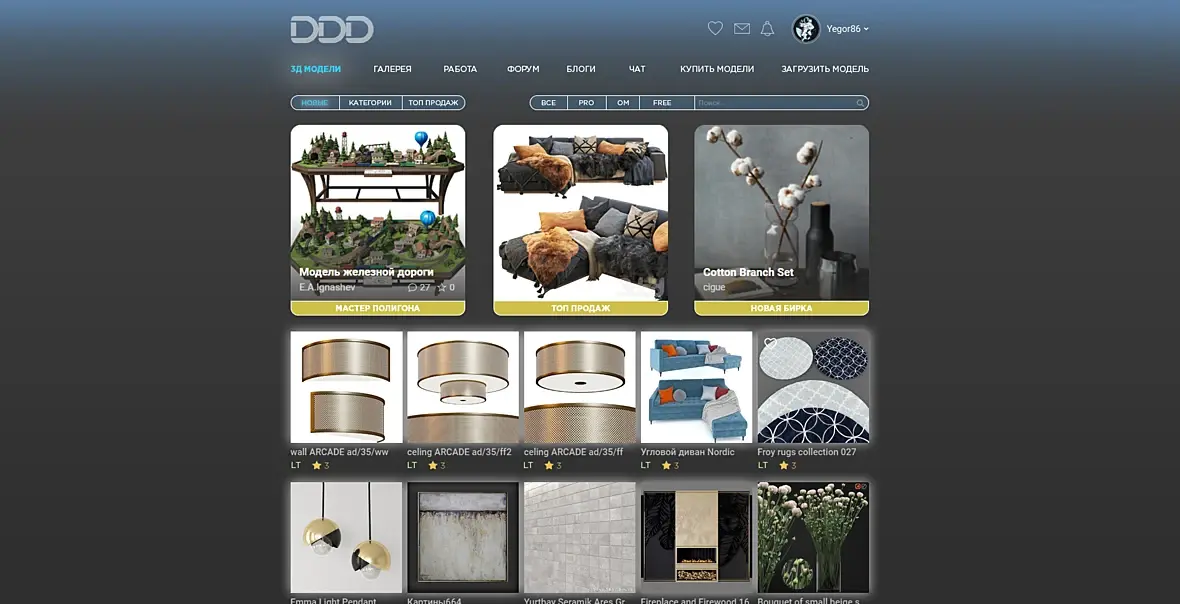The height and width of the screenshot is (604, 1180).
Task: Open БЛОГИ section
Action: click(581, 68)
